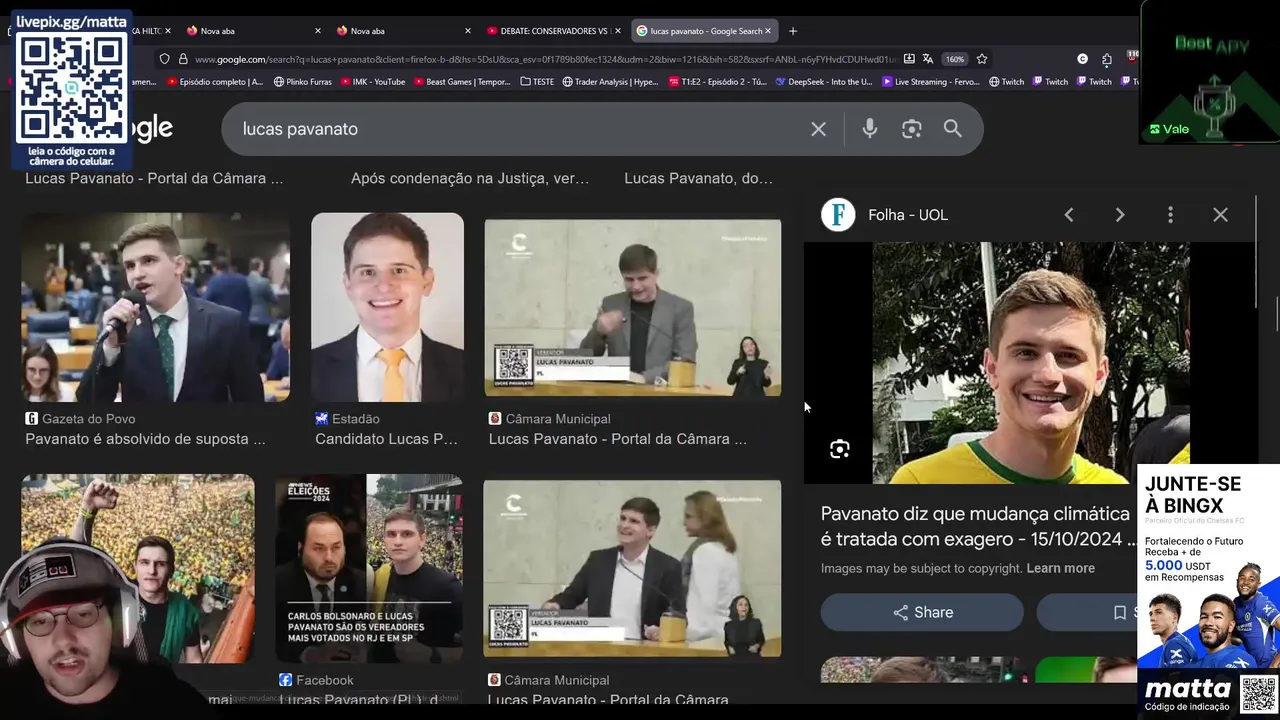1280x720 pixels.
Task: Open three-dot options in image preview panel
Action: [x=1170, y=215]
